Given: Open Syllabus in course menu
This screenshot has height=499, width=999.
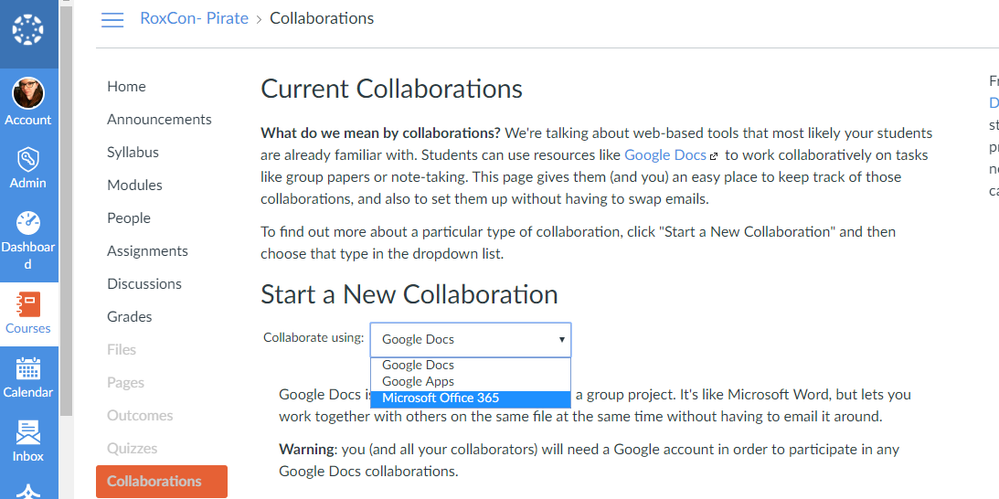Looking at the screenshot, I should [133, 152].
